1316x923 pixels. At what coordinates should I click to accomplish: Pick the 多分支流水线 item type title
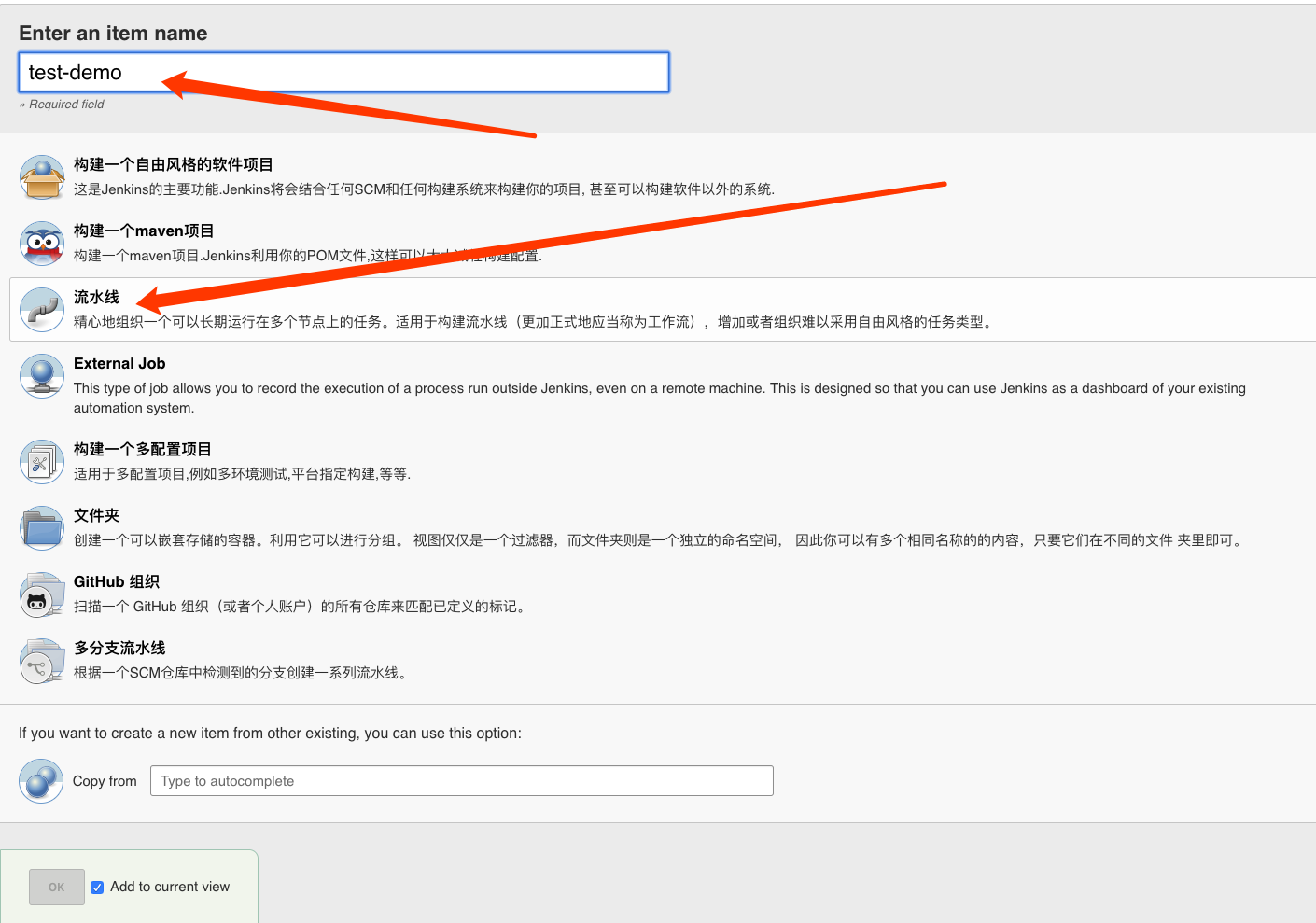(x=119, y=649)
